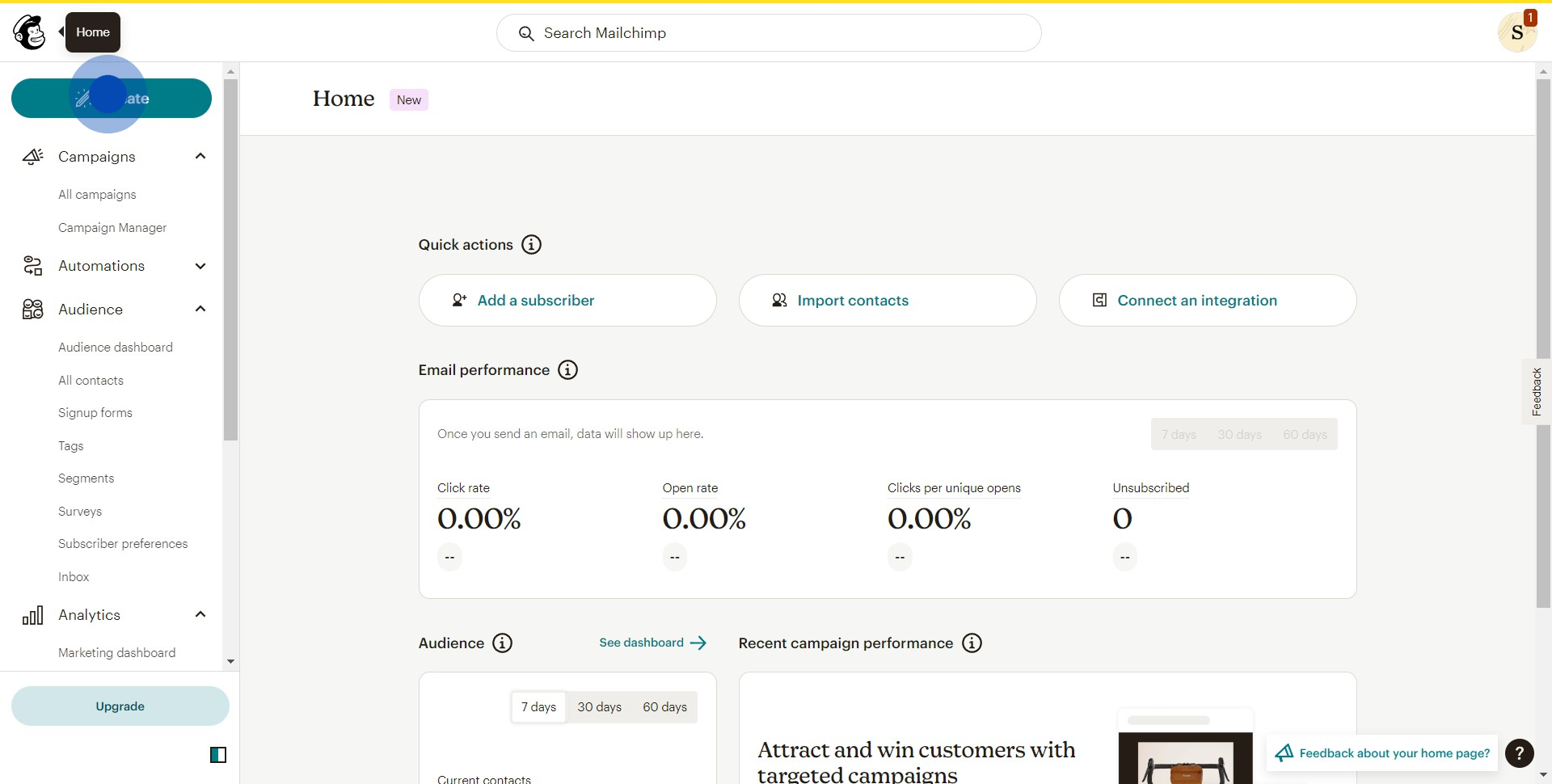Click the Analytics bar chart icon
Screen dimensions: 1552x784
click(32, 616)
